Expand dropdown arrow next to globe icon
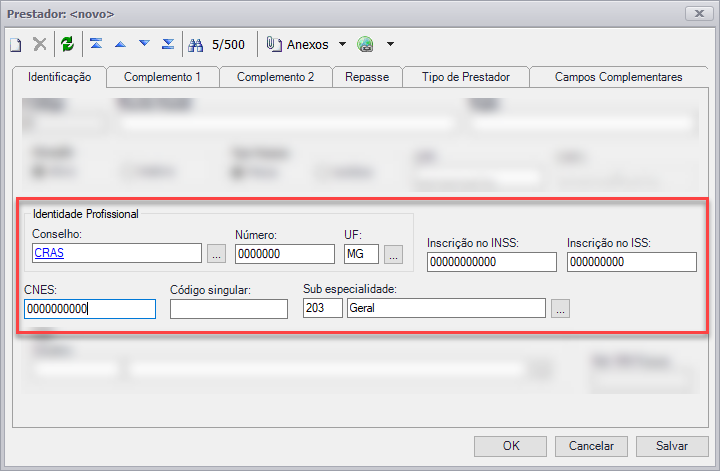The height and width of the screenshot is (471, 720). pyautogui.click(x=390, y=45)
